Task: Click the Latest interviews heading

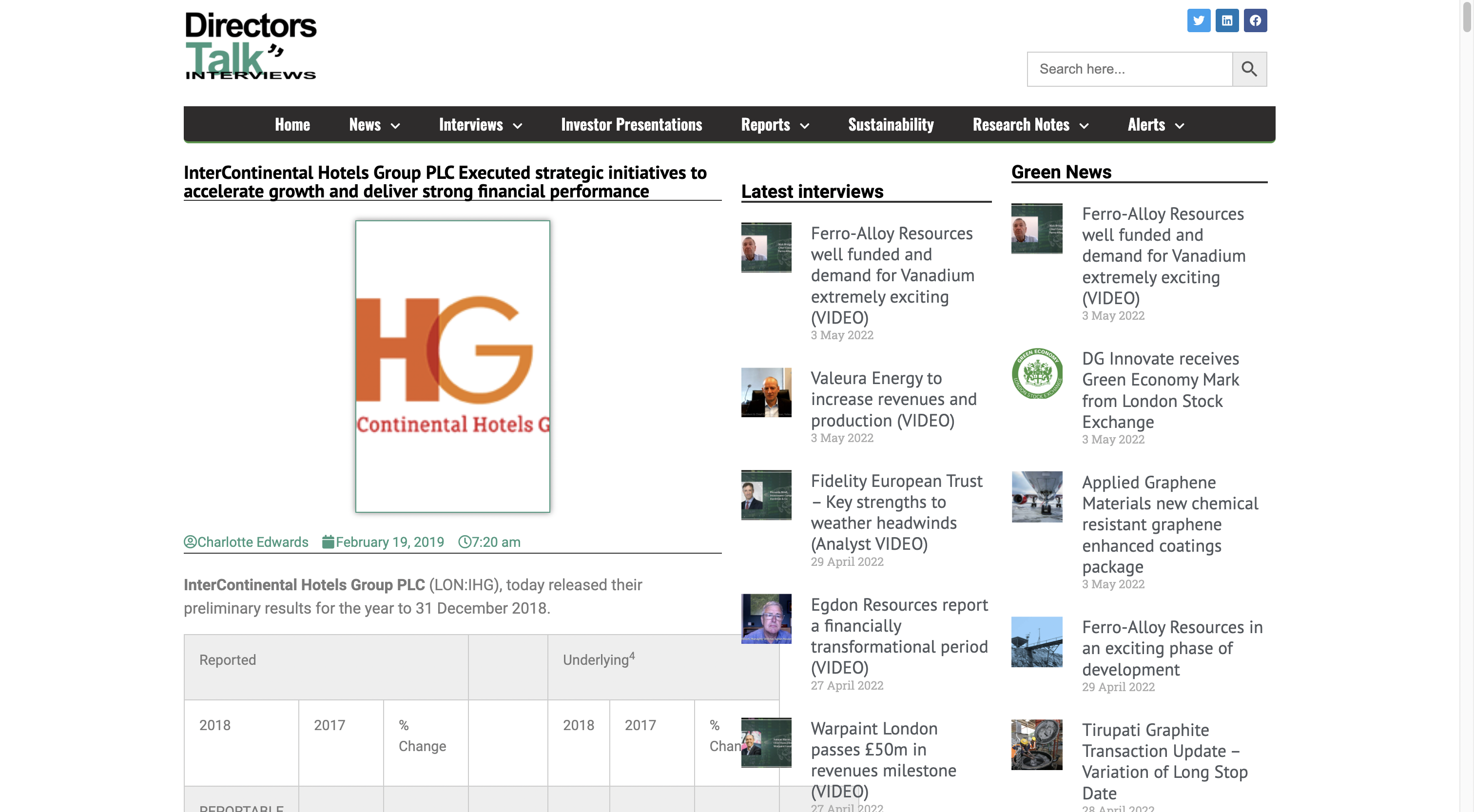Action: coord(812,191)
